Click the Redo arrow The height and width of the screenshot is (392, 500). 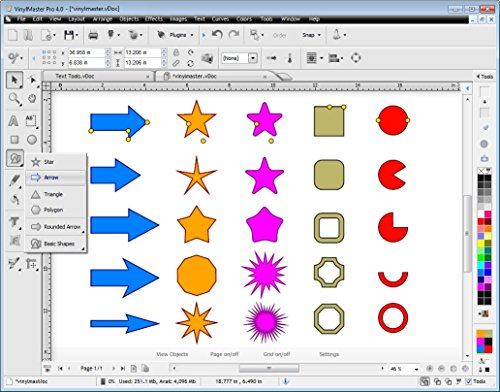234,34
